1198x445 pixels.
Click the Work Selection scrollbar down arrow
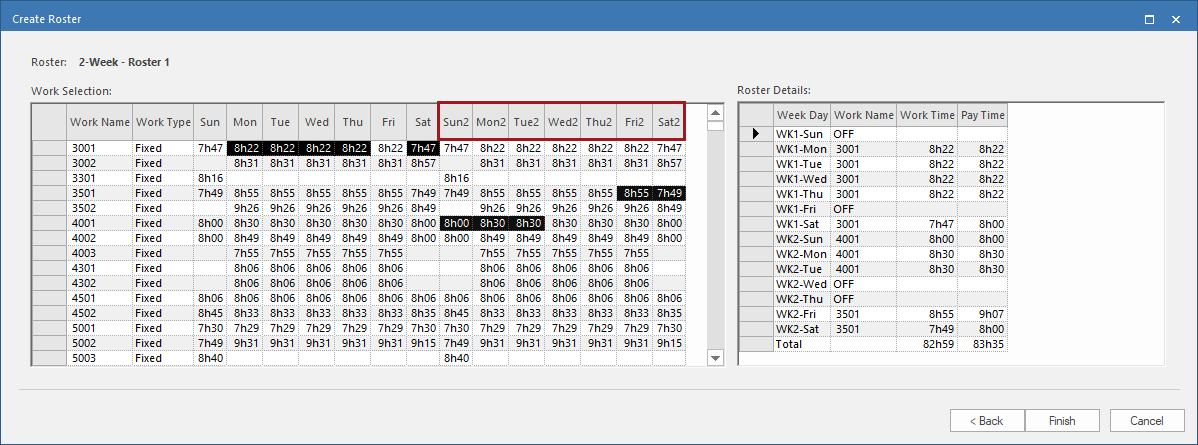coord(715,358)
